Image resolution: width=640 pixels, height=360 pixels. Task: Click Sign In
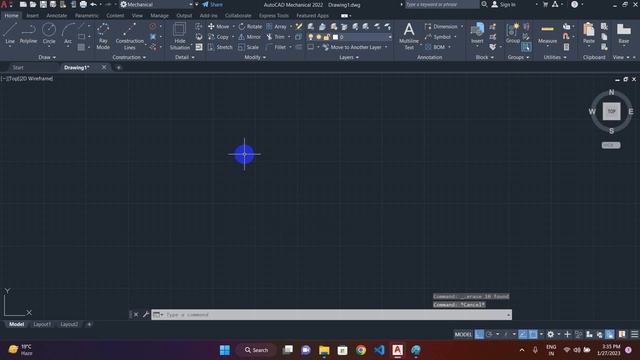click(504, 4)
